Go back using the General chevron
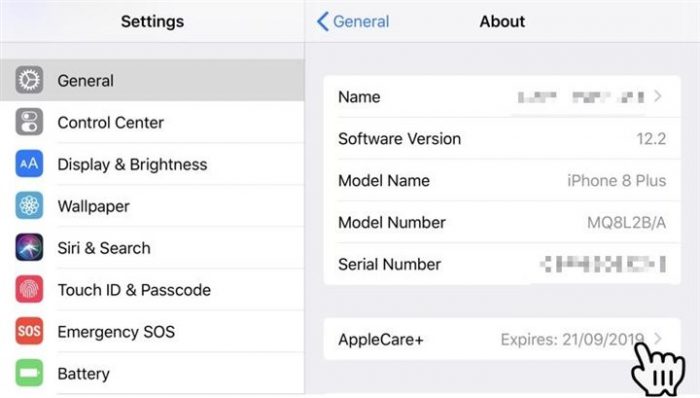Viewport: 700px width, 398px height. coord(323,21)
